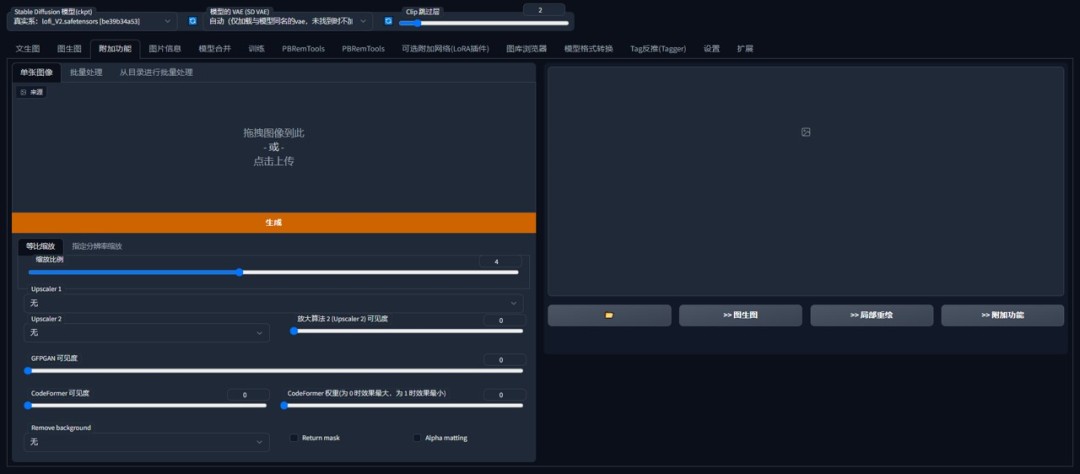This screenshot has width=1080, height=474.
Task: Click the Clip 跳过层 slider track
Action: point(484,23)
